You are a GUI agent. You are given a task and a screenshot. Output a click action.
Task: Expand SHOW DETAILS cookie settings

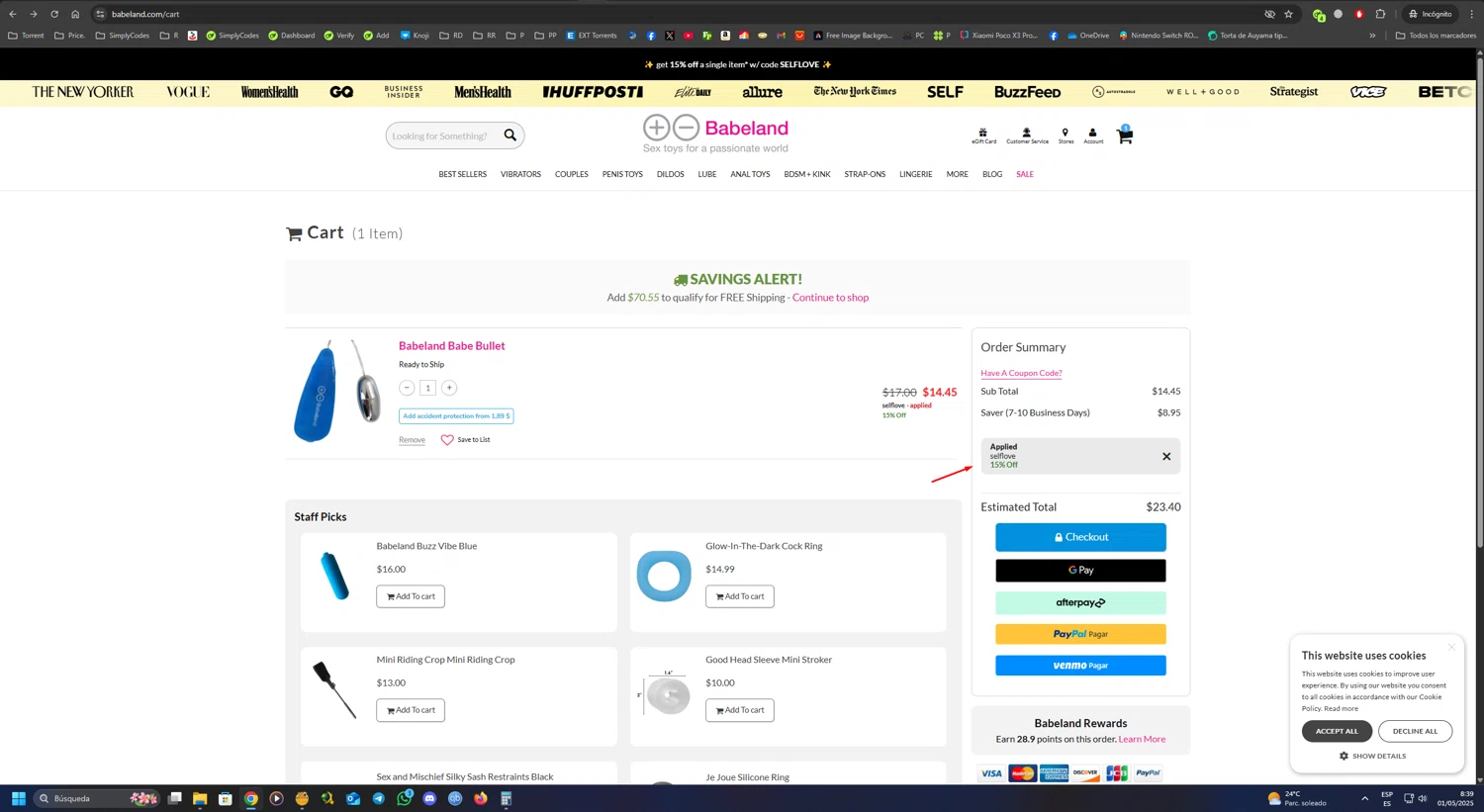tap(1373, 757)
